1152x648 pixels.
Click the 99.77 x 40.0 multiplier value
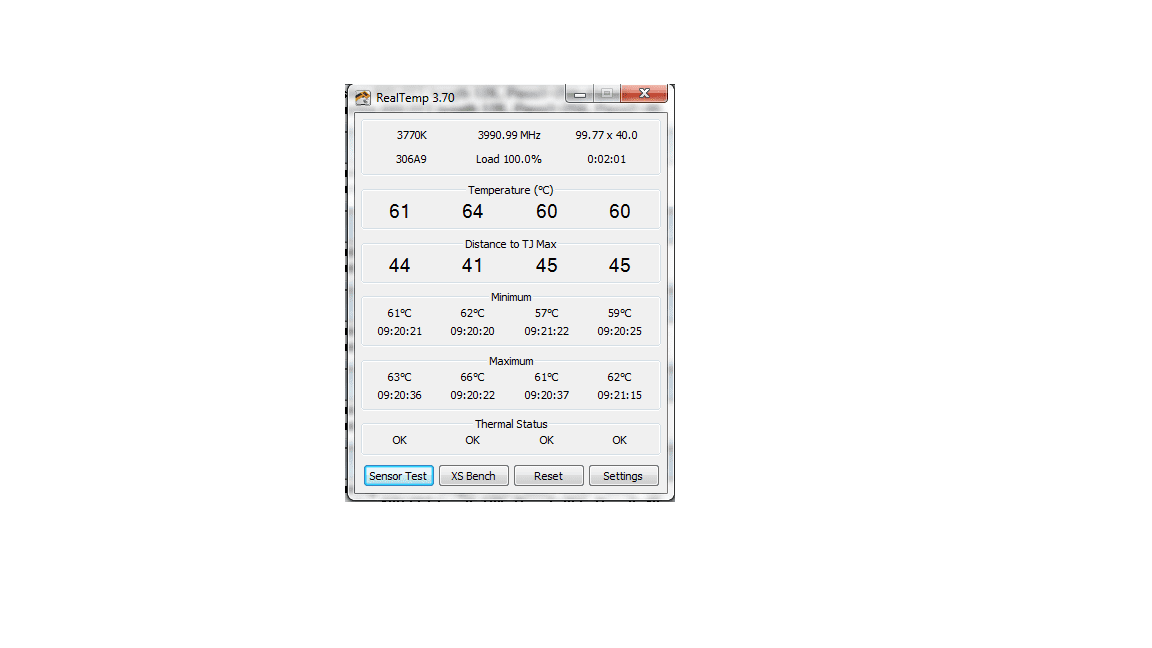(606, 135)
